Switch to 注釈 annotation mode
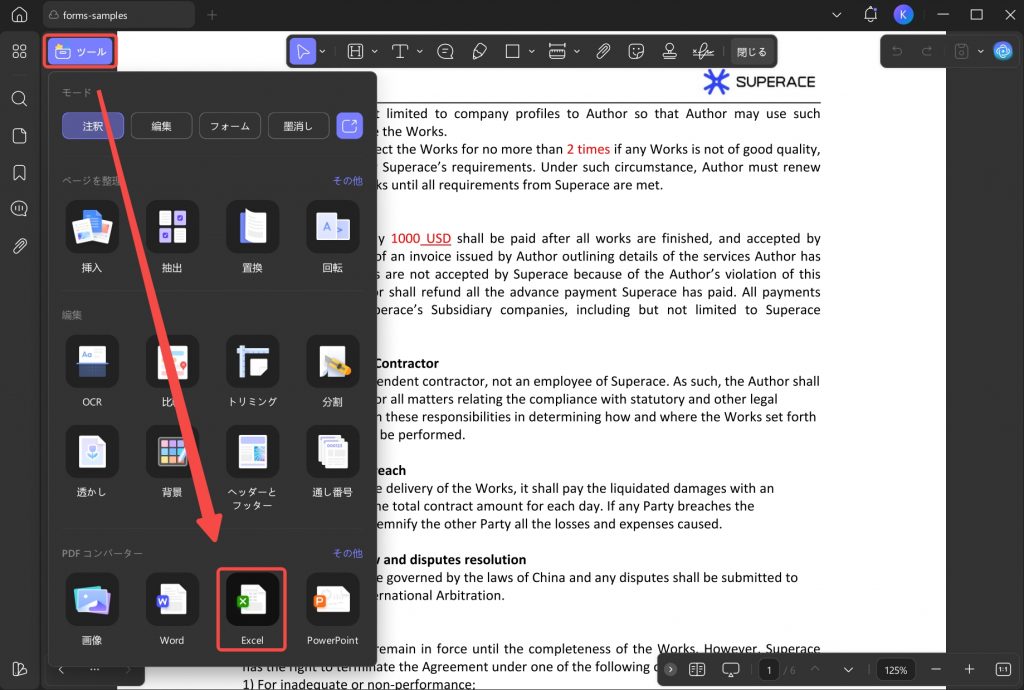The image size is (1024, 690). (x=93, y=126)
